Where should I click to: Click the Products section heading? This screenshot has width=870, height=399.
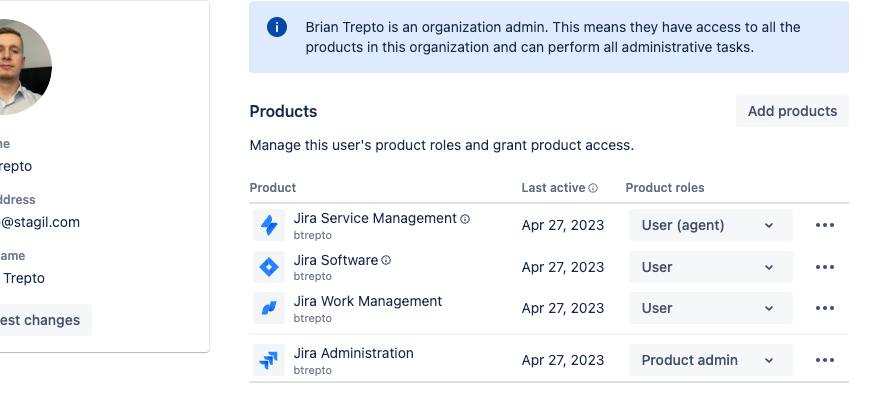pyautogui.click(x=284, y=112)
